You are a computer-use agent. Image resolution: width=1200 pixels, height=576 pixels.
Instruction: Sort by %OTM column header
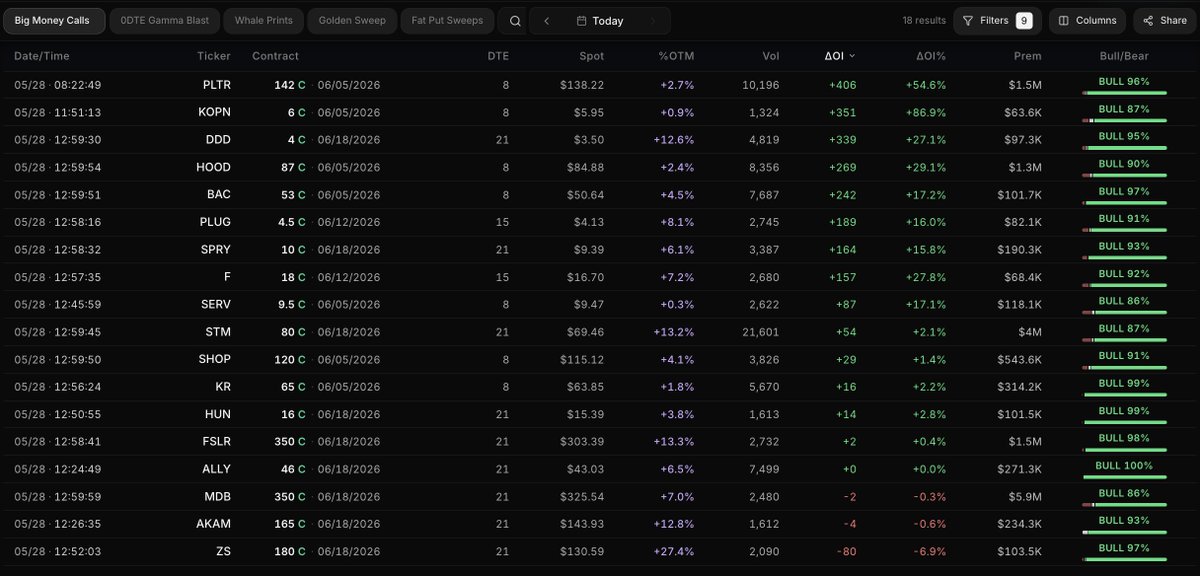tap(676, 56)
